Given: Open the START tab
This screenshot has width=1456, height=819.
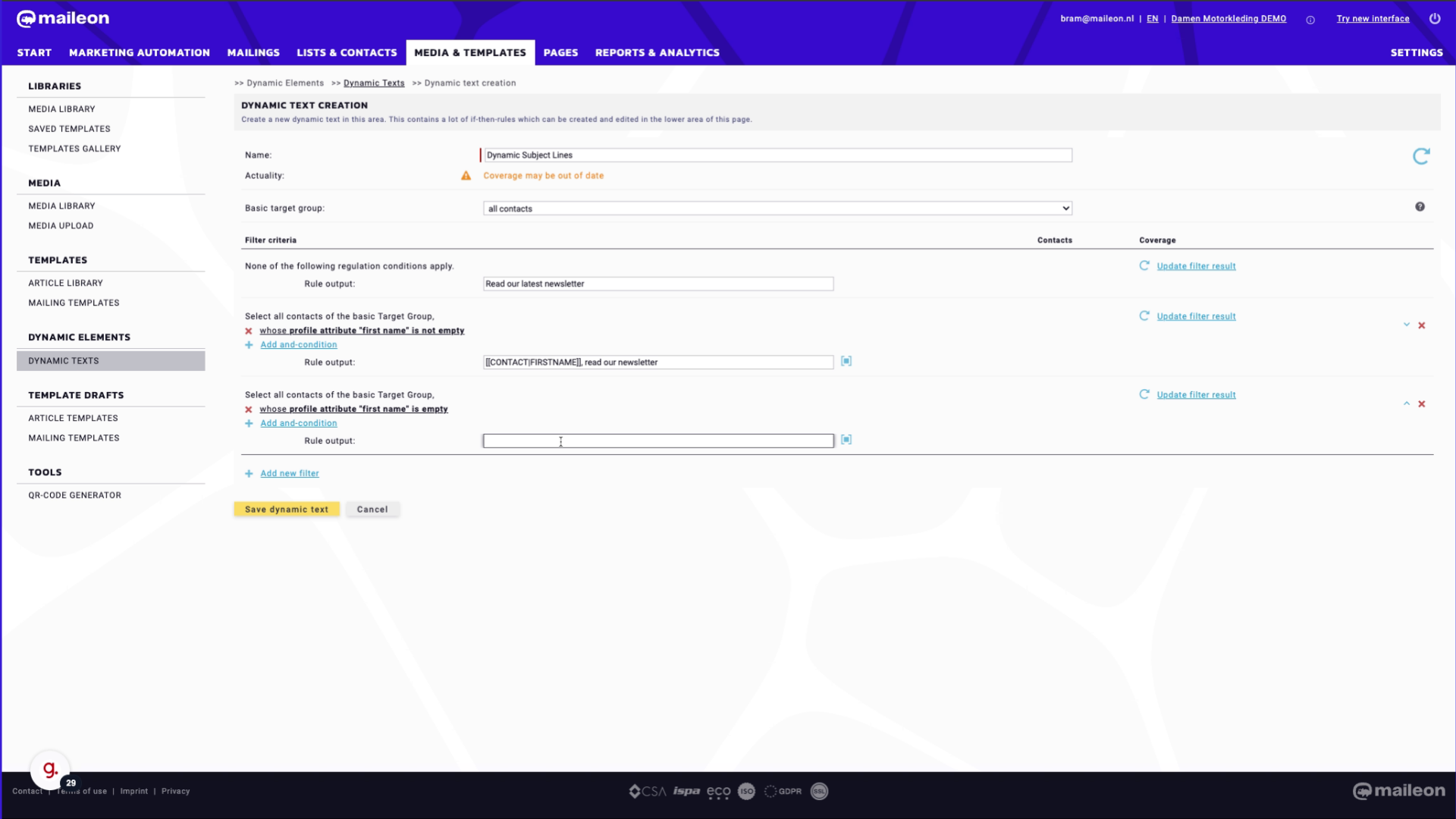Looking at the screenshot, I should click(x=34, y=53).
